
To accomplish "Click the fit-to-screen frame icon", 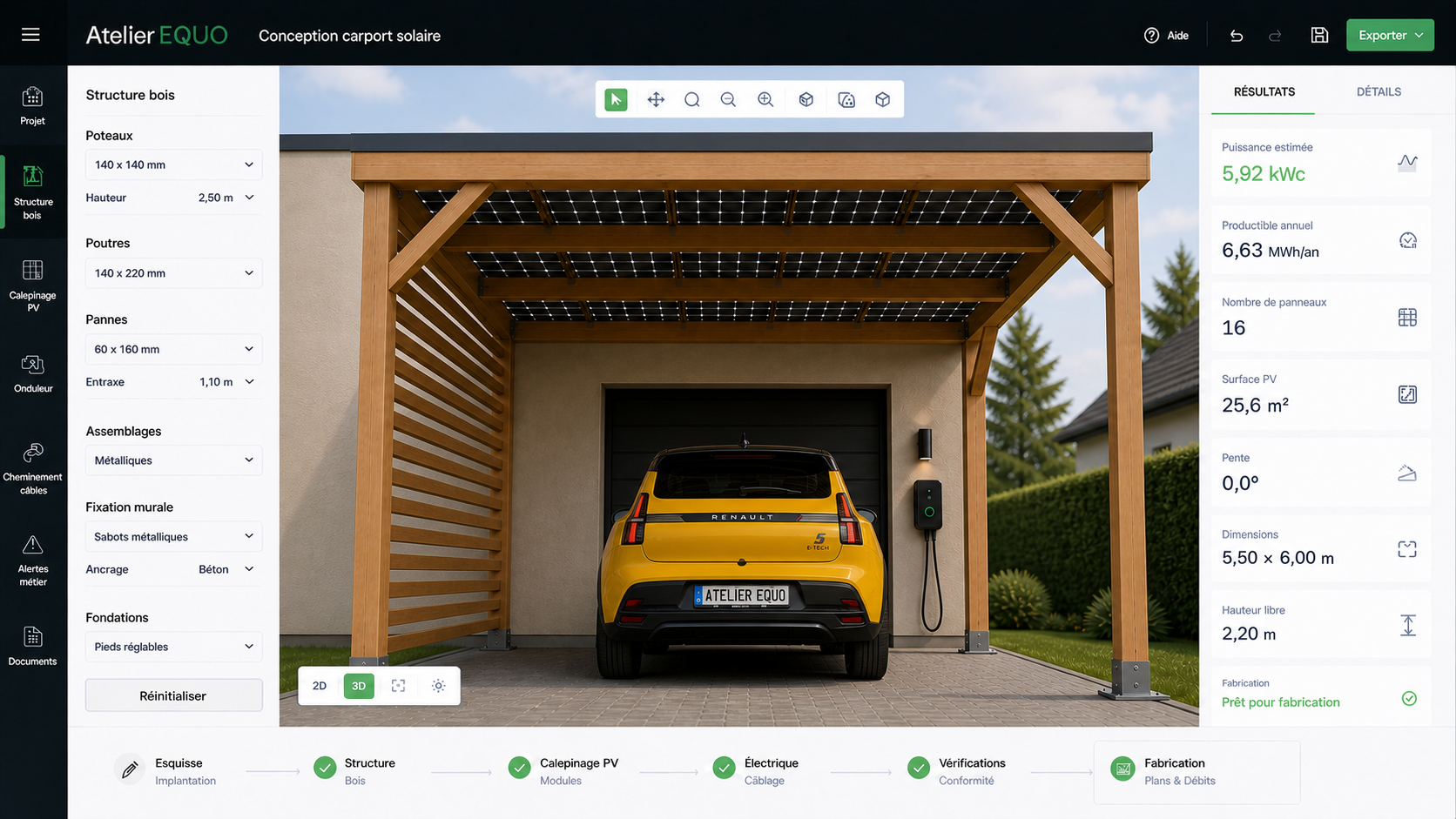I will click(398, 686).
